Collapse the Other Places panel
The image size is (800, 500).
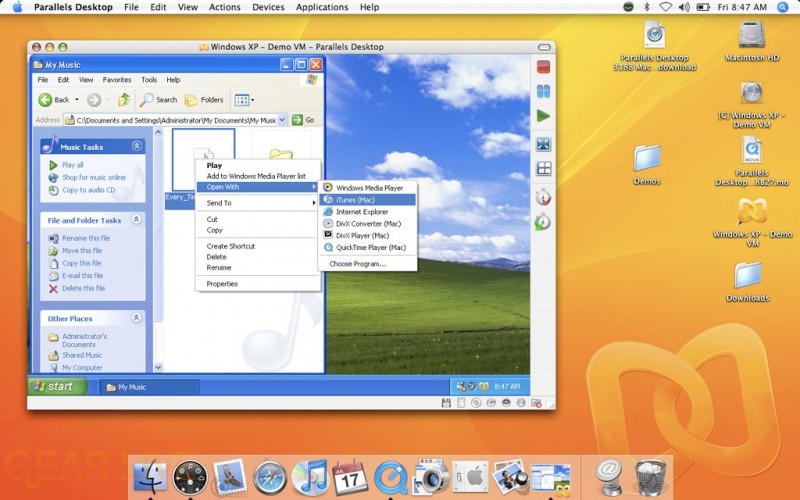[x=137, y=318]
